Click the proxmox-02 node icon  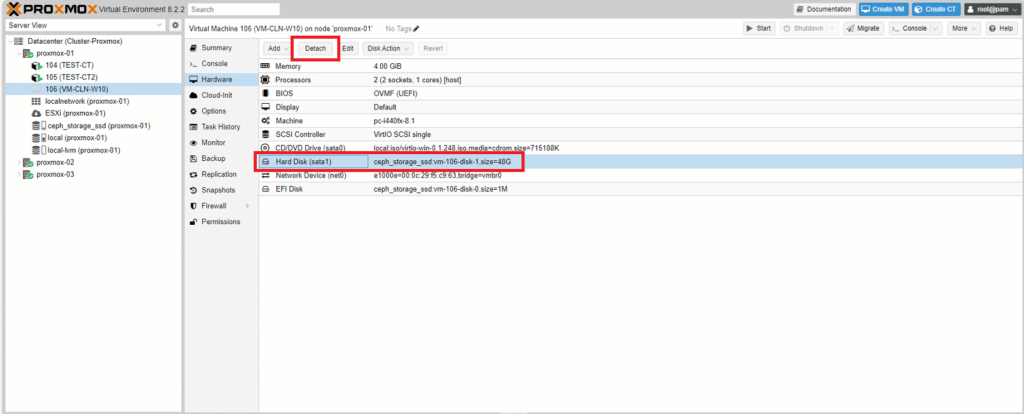click(28, 163)
